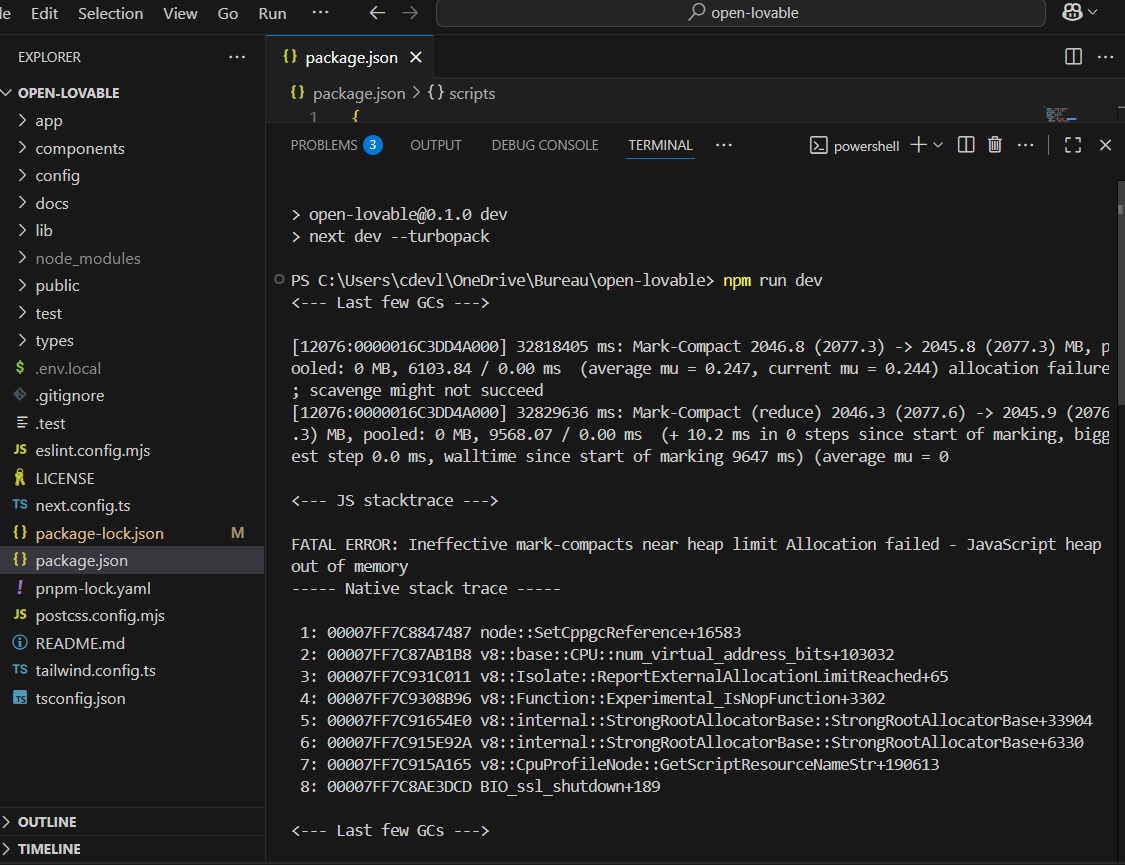The width and height of the screenshot is (1125, 865).
Task: Open Copilot chat icon in title bar
Action: pyautogui.click(x=1072, y=13)
